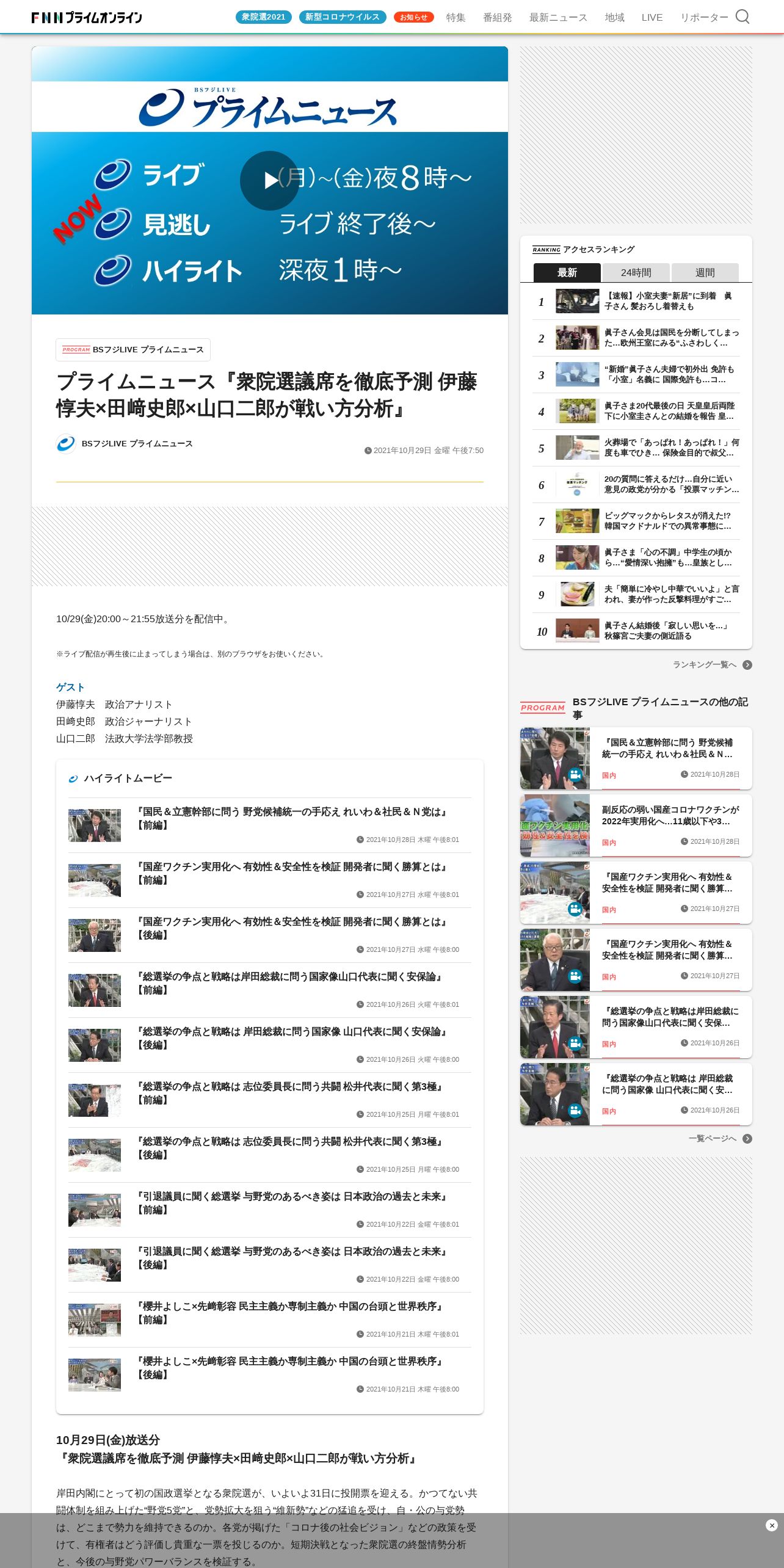Open highlight 櫻井よしこ×先崎彰容 前編
784x1568 pixels.
270,1320
